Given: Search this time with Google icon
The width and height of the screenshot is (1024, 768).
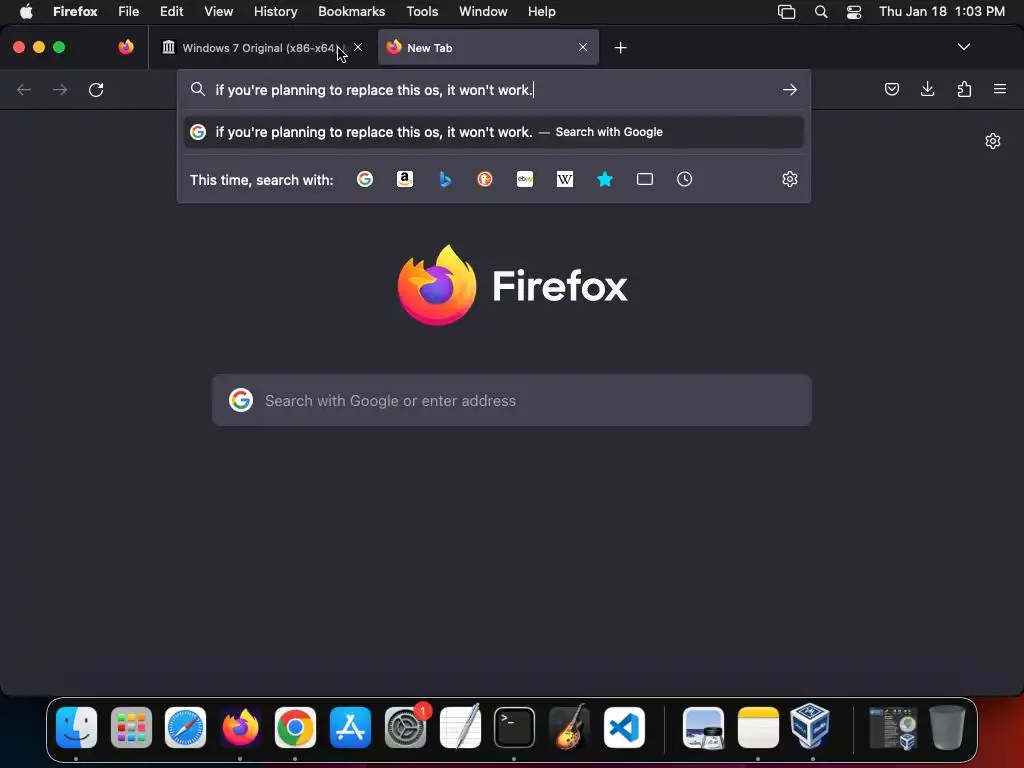Looking at the screenshot, I should pos(365,179).
